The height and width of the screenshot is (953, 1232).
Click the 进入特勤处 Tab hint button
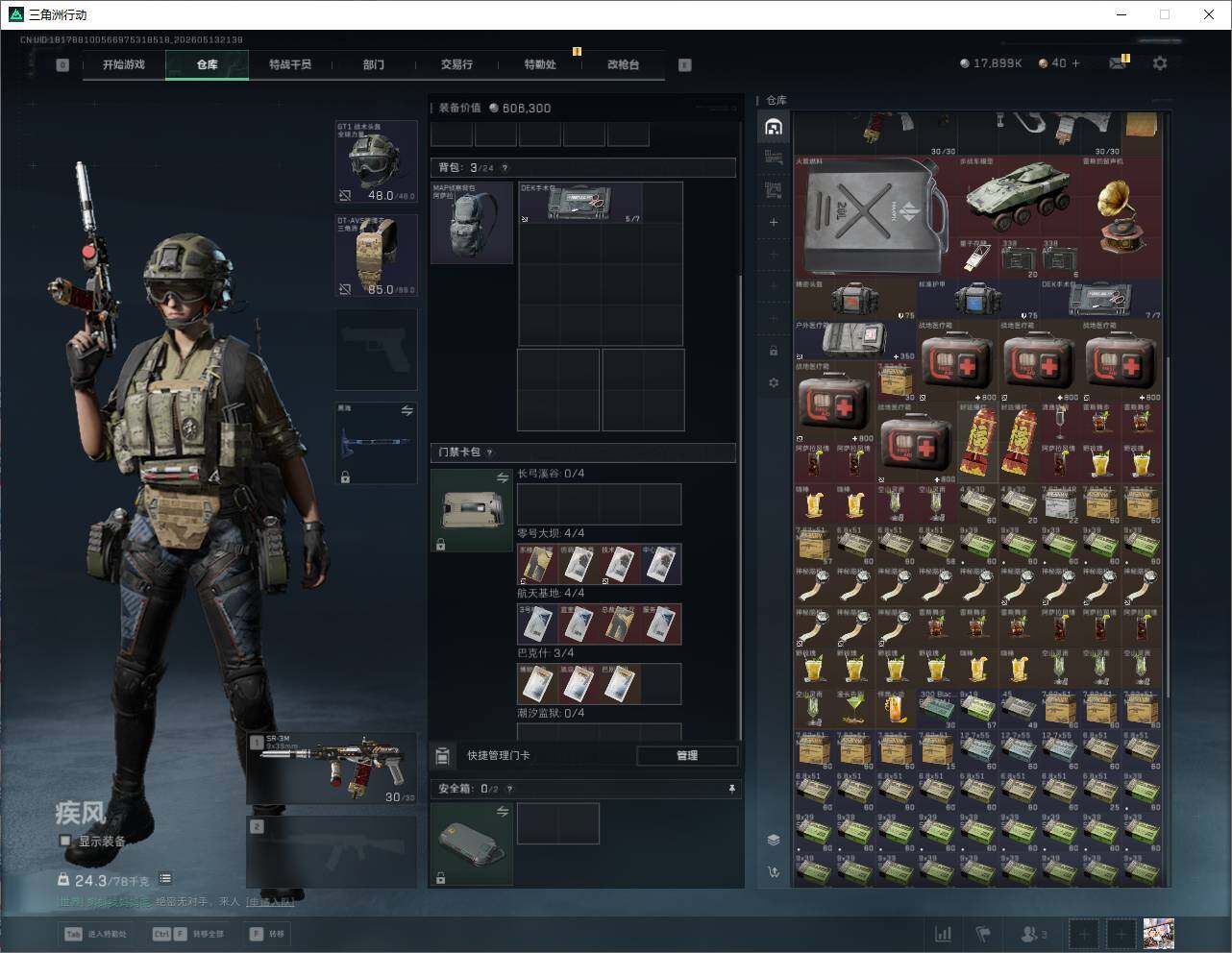point(96,934)
